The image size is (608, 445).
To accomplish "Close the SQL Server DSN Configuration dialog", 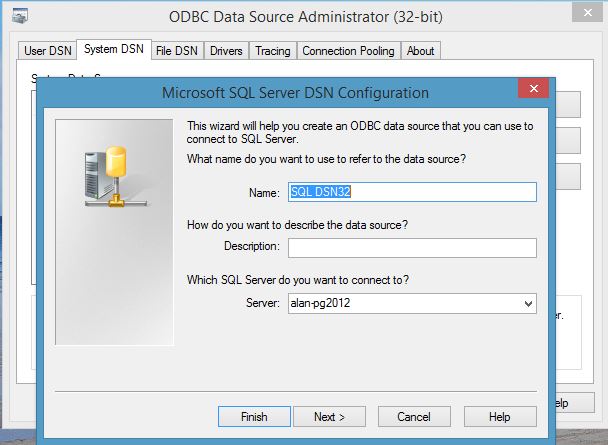I will 531,92.
